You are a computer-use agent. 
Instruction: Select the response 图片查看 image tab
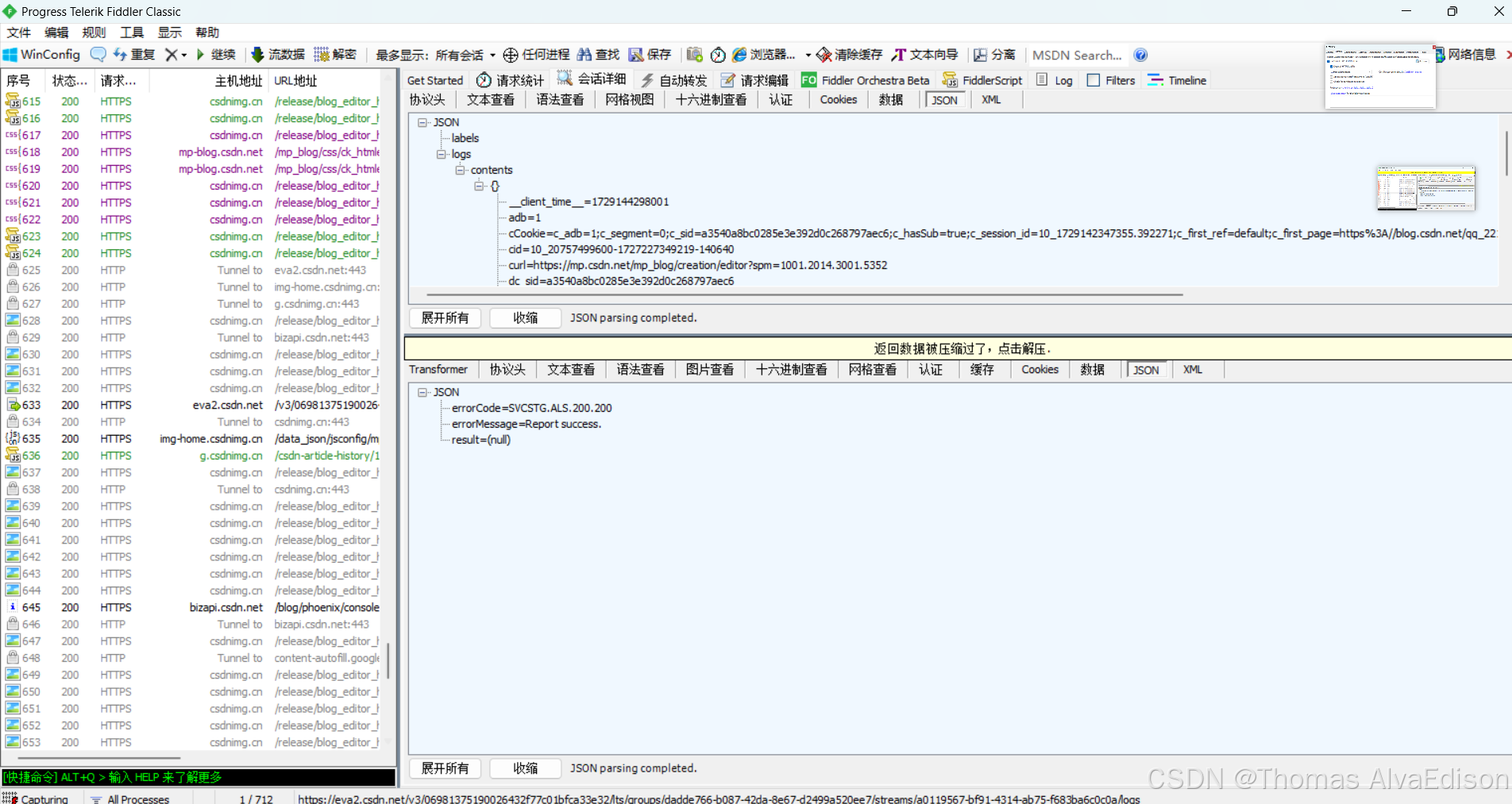[x=709, y=370]
